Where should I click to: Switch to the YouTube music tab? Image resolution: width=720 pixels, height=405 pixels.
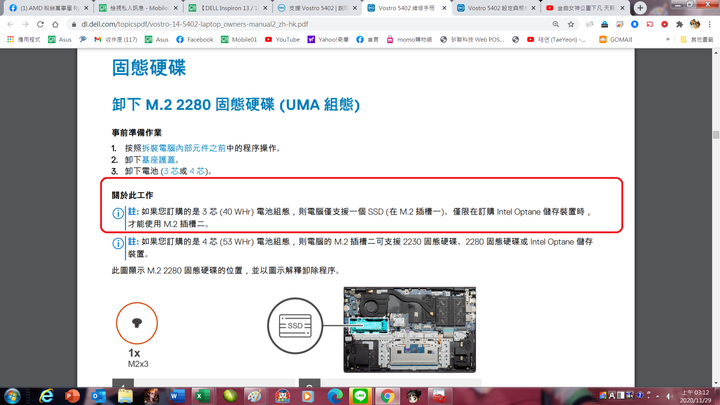[585, 8]
